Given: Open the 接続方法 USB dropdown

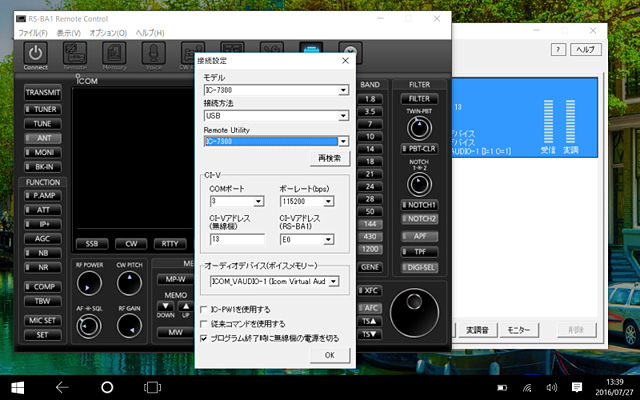Looking at the screenshot, I should click(344, 116).
